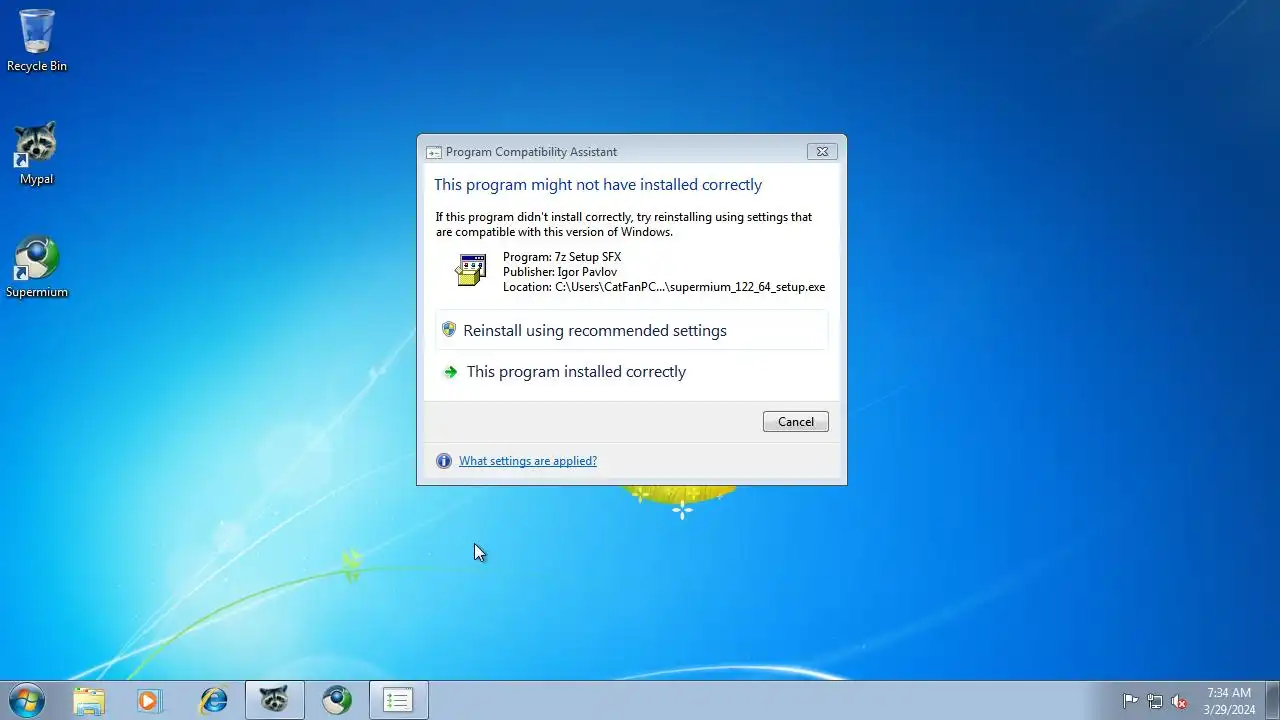The width and height of the screenshot is (1280, 720).
Task: Open the network tray icon
Action: click(1155, 701)
